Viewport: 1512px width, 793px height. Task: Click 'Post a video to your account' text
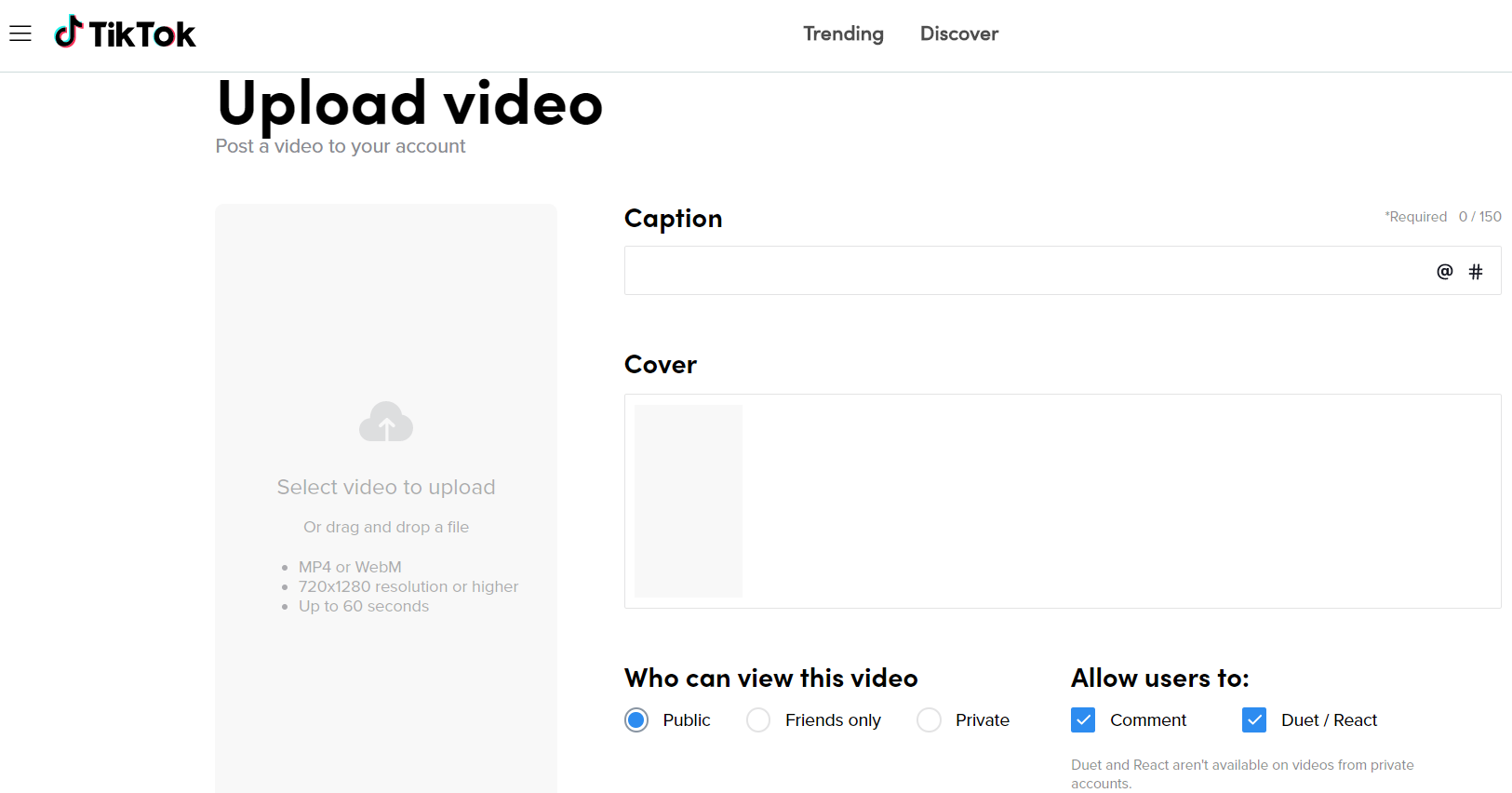(341, 146)
